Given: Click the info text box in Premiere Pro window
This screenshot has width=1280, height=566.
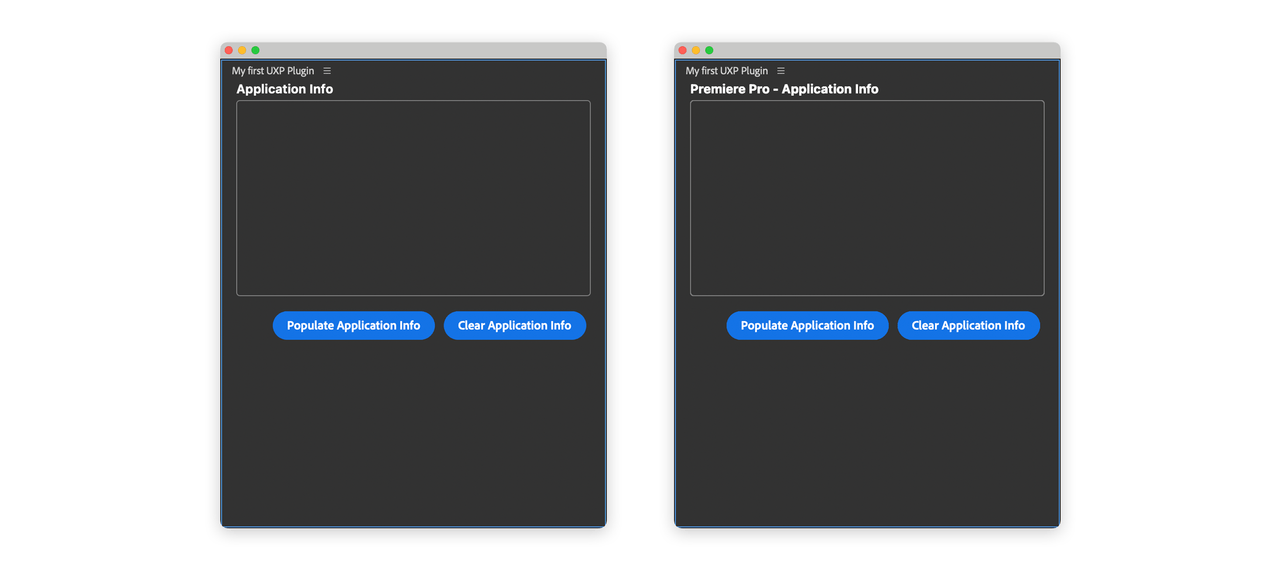Looking at the screenshot, I should pos(867,198).
